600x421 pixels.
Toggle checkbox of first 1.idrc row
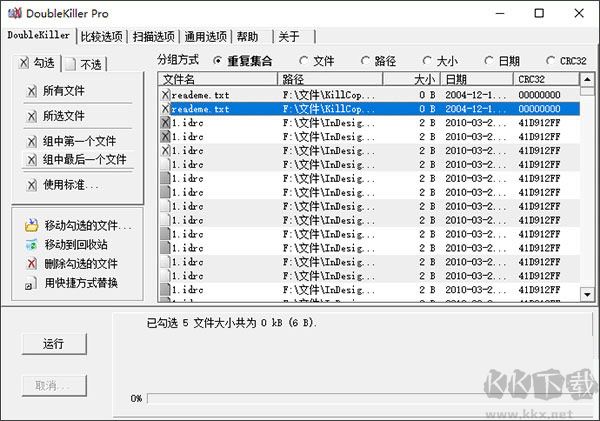click(x=165, y=122)
